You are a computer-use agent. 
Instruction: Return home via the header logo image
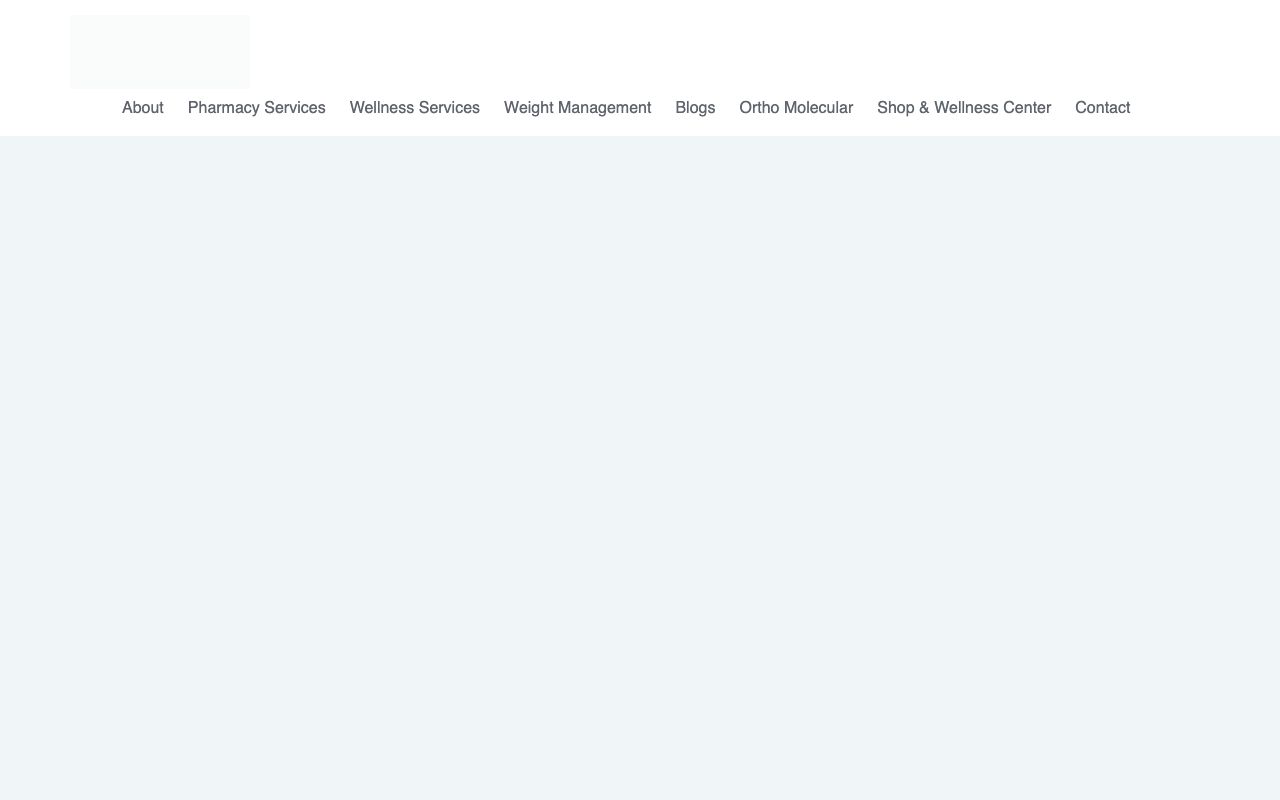(x=160, y=52)
